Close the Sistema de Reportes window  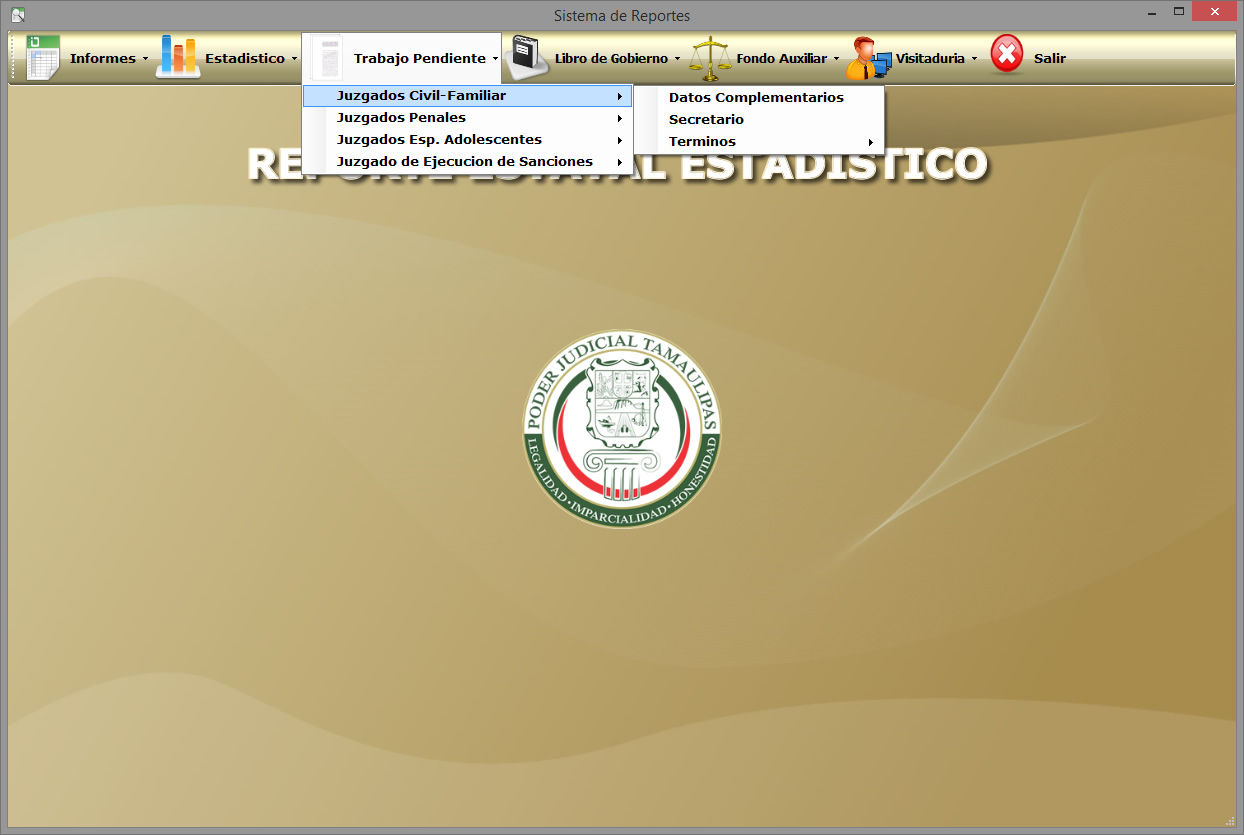(1216, 12)
